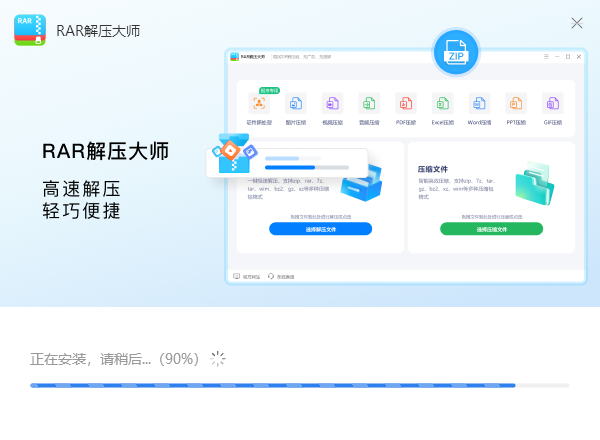The height and width of the screenshot is (440, 600).
Task: Click the PPT压缩 icon in the preview
Action: click(x=516, y=103)
